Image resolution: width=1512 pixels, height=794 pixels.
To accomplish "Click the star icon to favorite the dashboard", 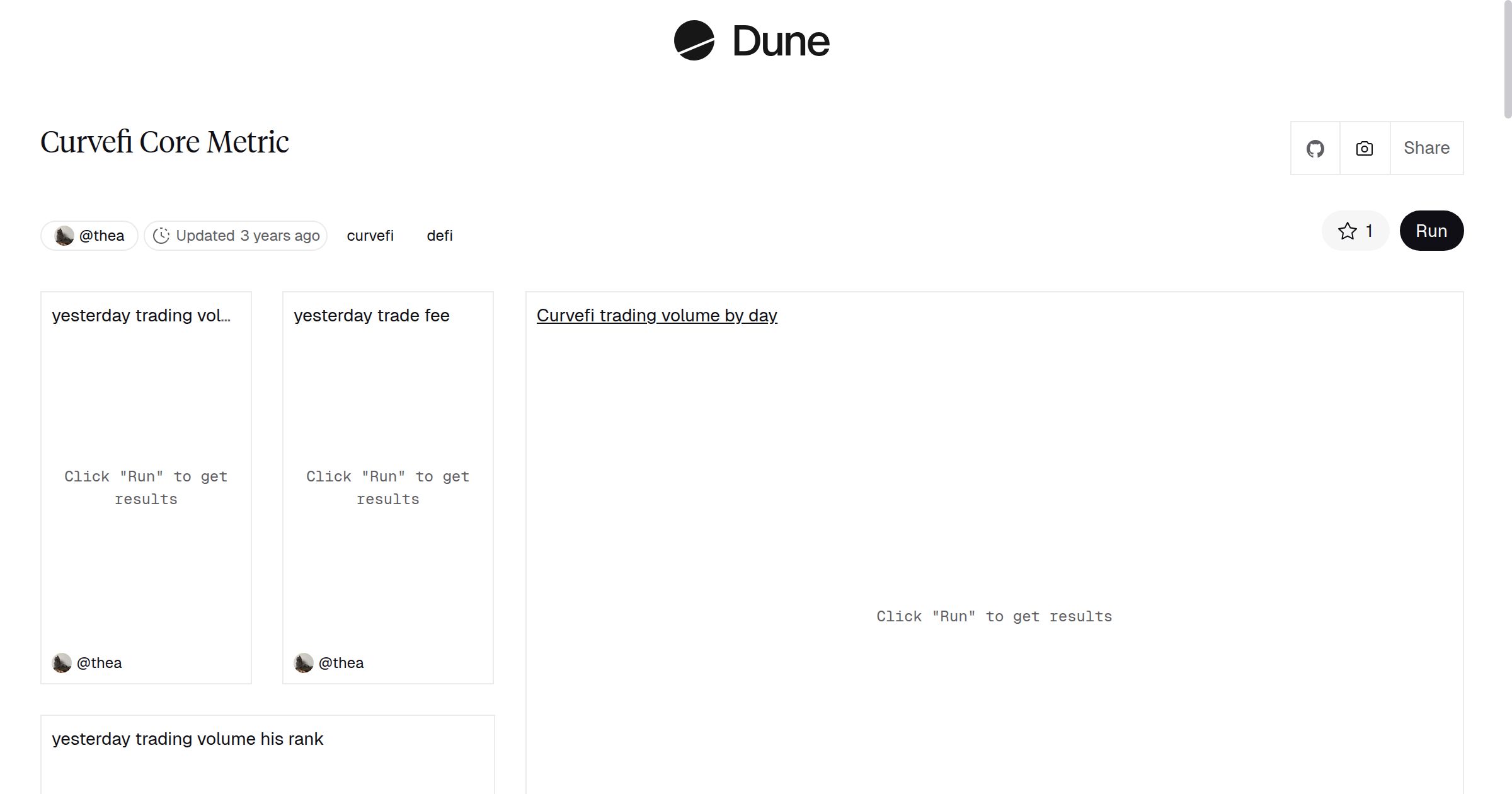I will pyautogui.click(x=1346, y=230).
